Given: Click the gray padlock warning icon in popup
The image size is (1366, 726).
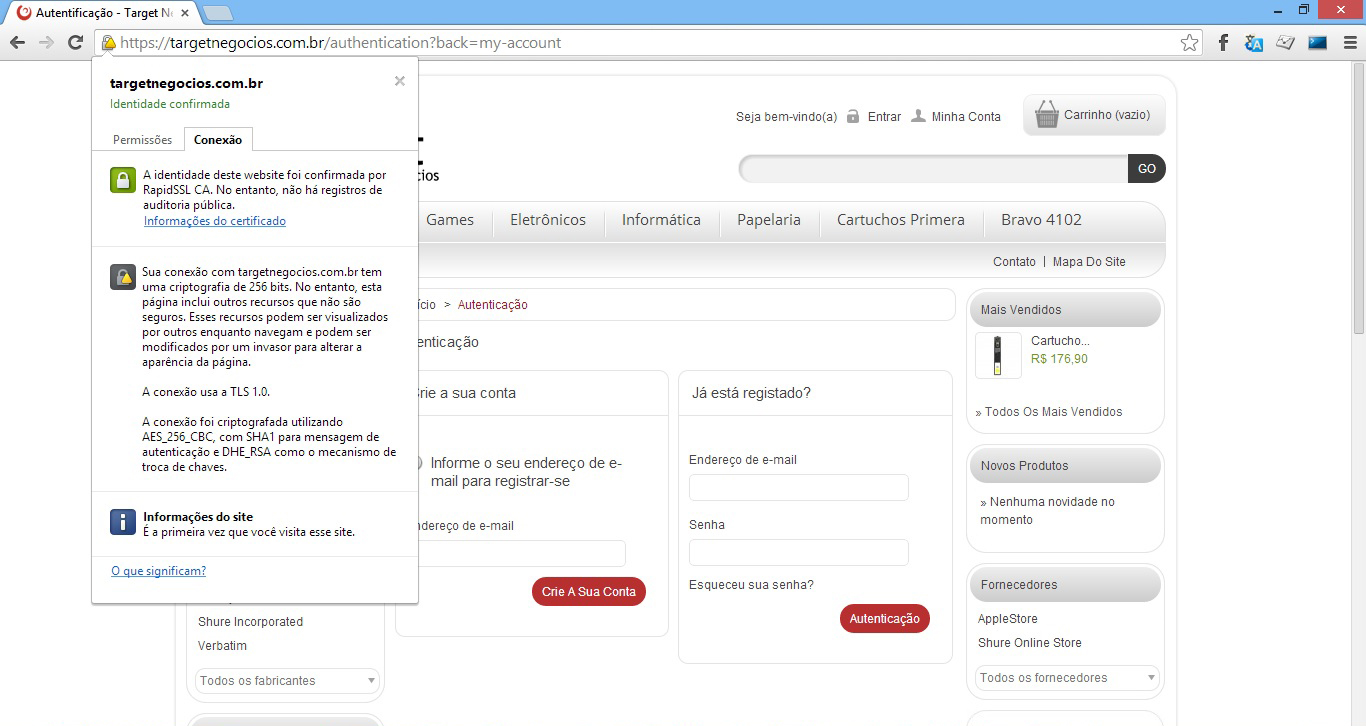Looking at the screenshot, I should pos(122,277).
